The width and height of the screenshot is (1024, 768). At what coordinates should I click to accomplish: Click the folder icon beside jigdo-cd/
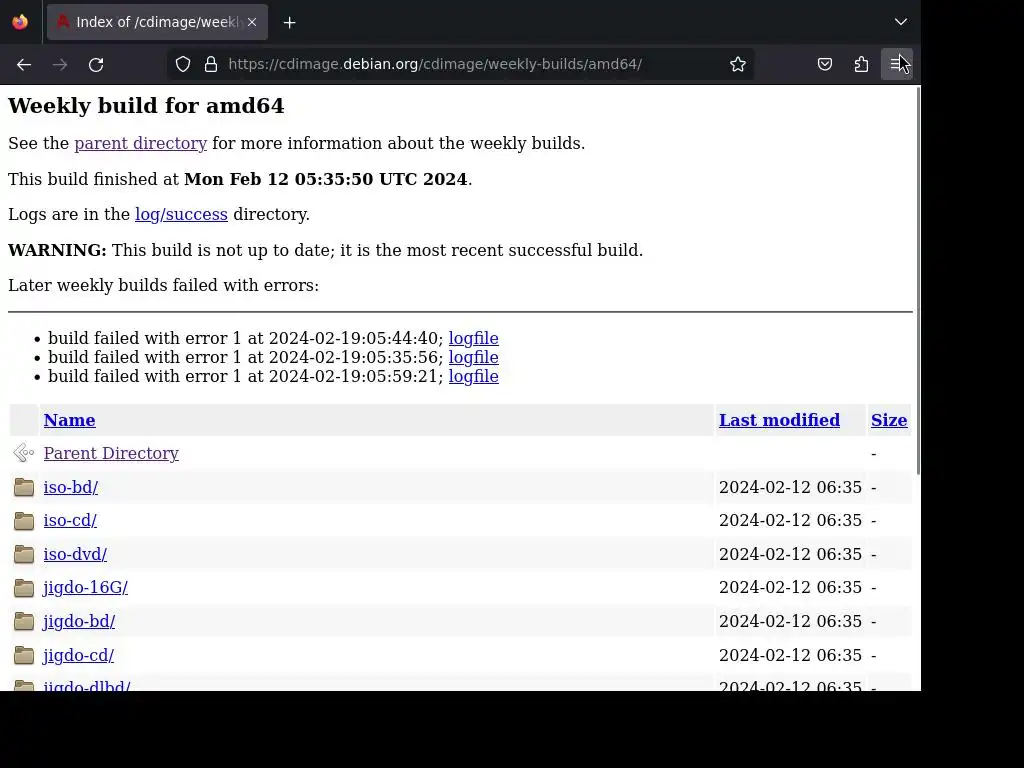pos(24,654)
